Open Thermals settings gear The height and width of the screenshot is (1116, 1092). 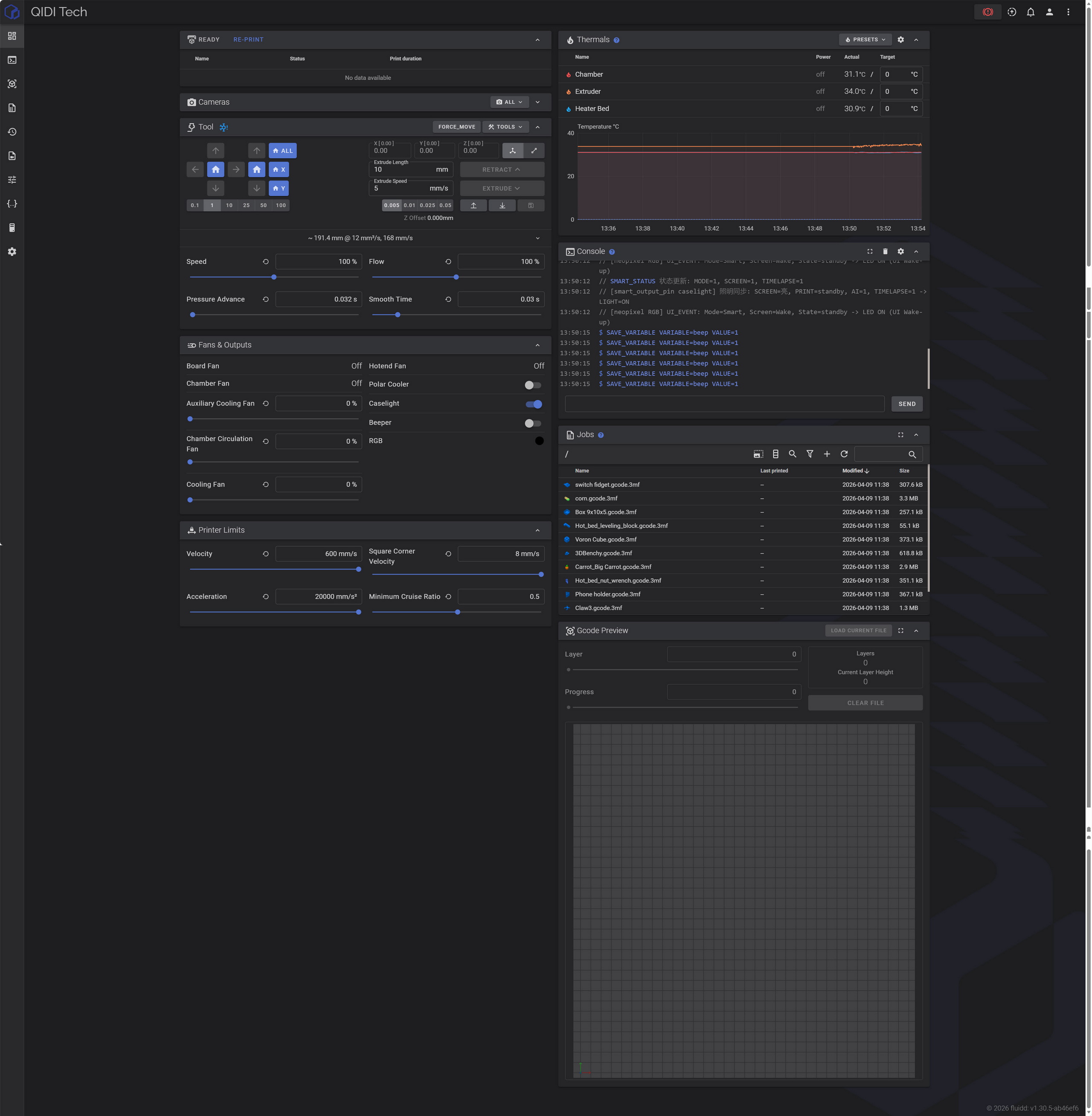[x=900, y=40]
